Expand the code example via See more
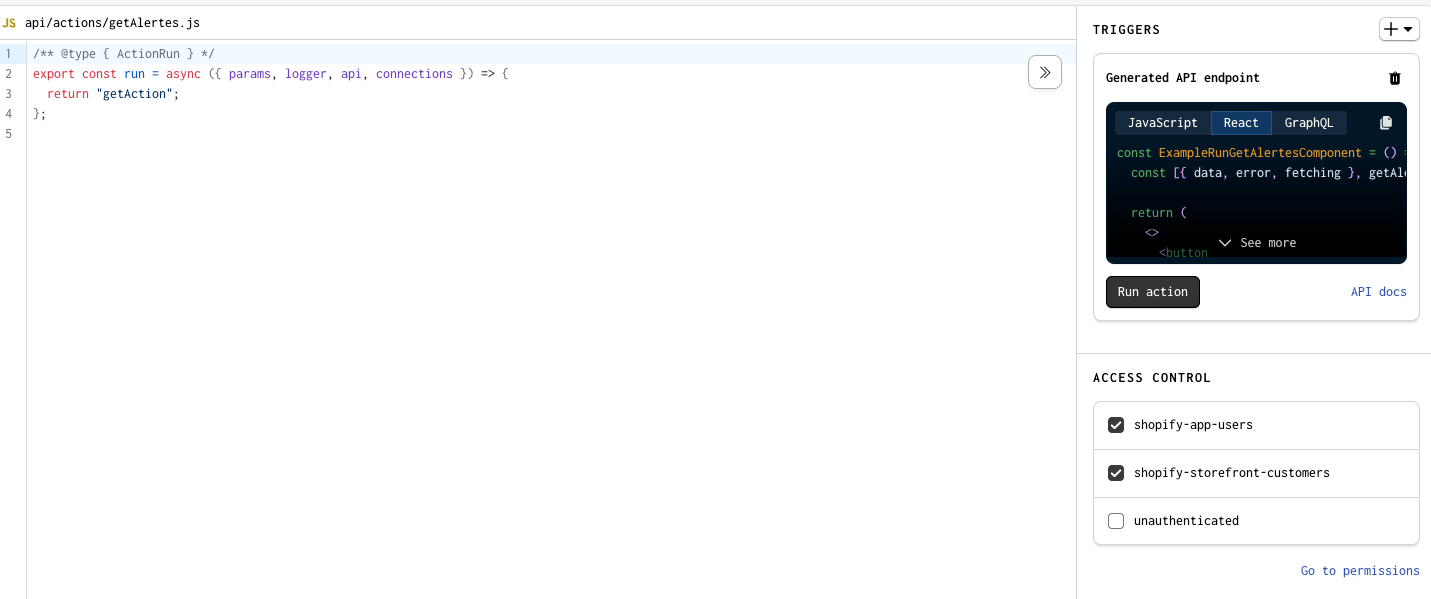Image resolution: width=1431 pixels, height=599 pixels. (x=1257, y=242)
